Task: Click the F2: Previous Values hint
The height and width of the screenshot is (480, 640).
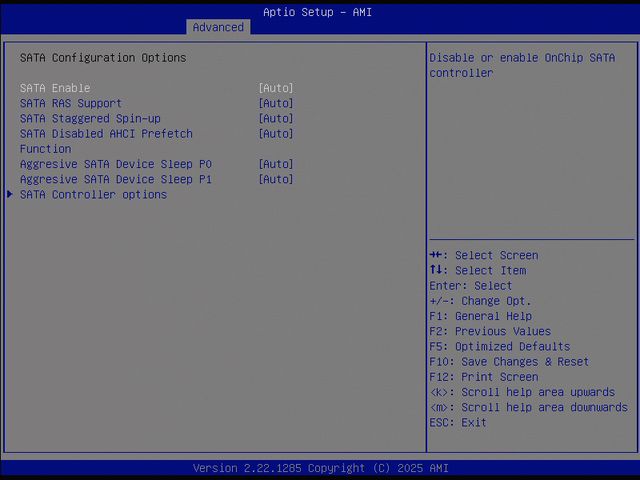Action: [490, 331]
